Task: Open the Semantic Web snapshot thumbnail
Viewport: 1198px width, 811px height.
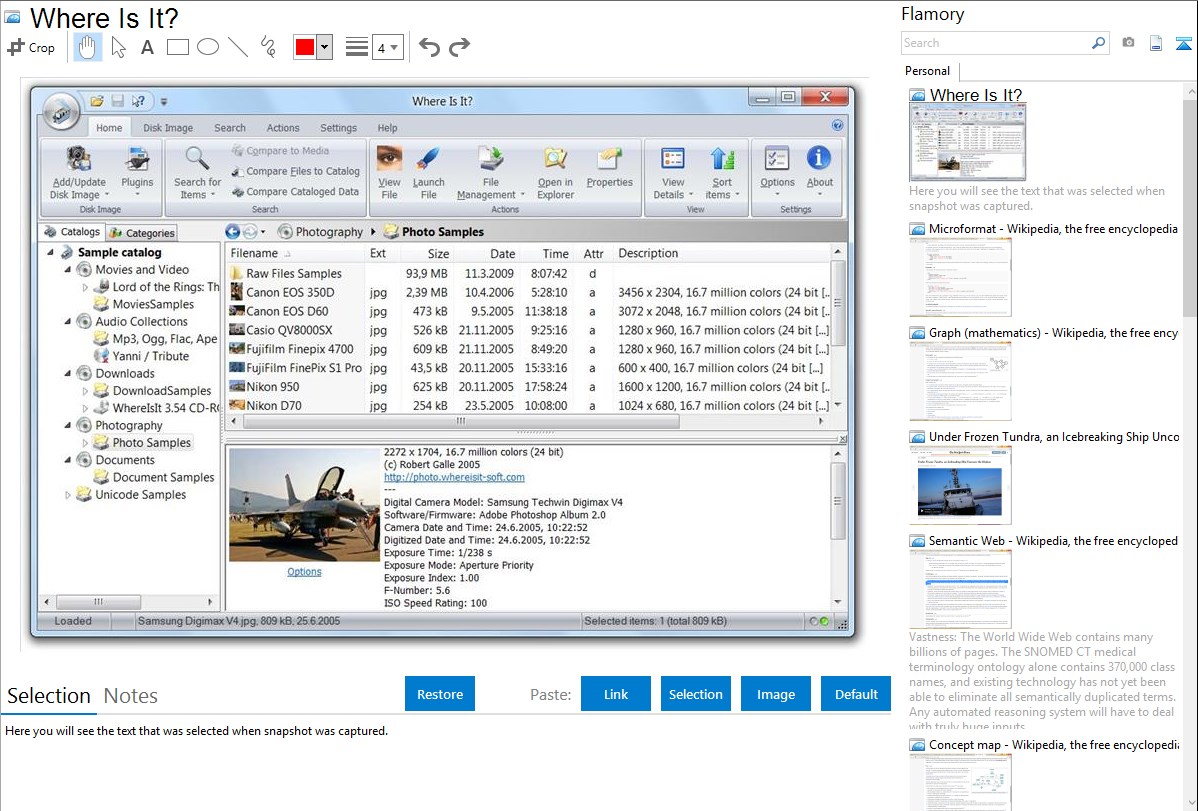Action: tap(960, 589)
